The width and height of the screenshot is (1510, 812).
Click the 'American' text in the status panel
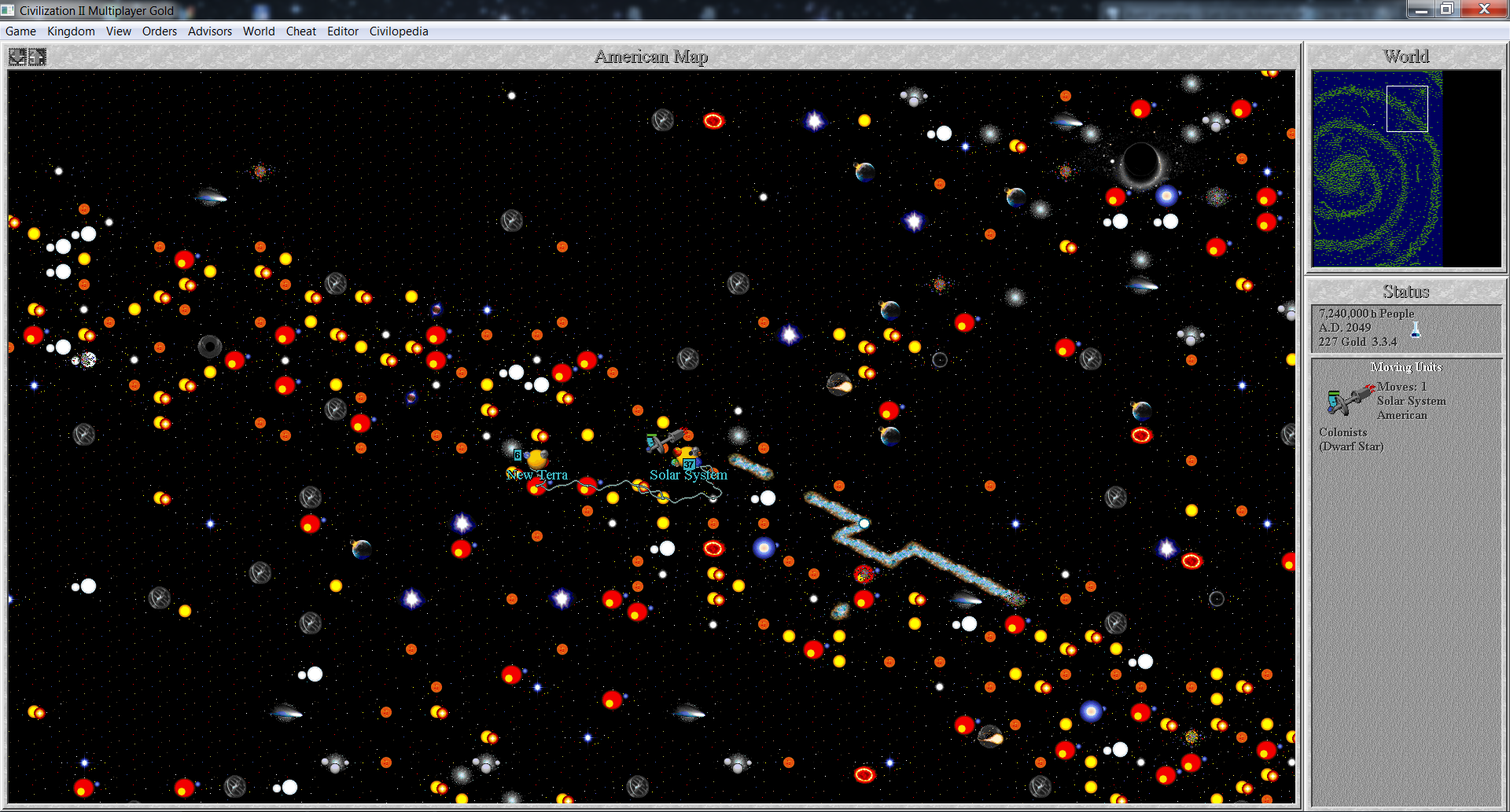(x=1402, y=415)
